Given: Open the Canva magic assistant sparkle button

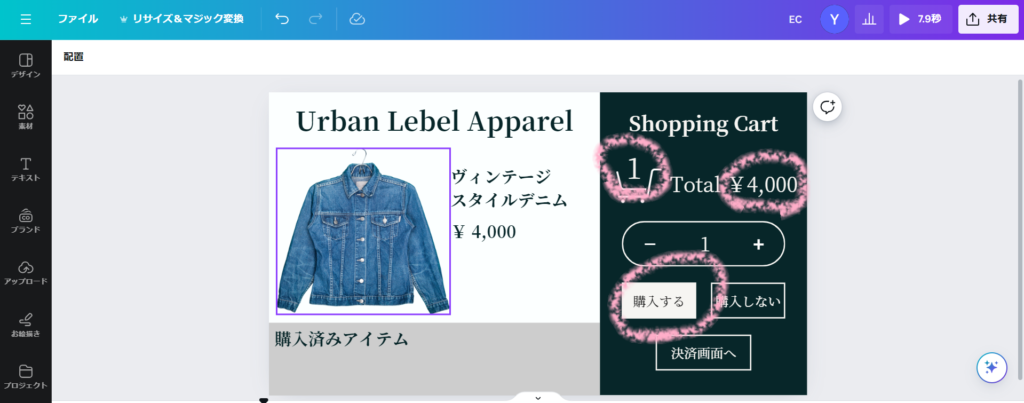Looking at the screenshot, I should [991, 367].
